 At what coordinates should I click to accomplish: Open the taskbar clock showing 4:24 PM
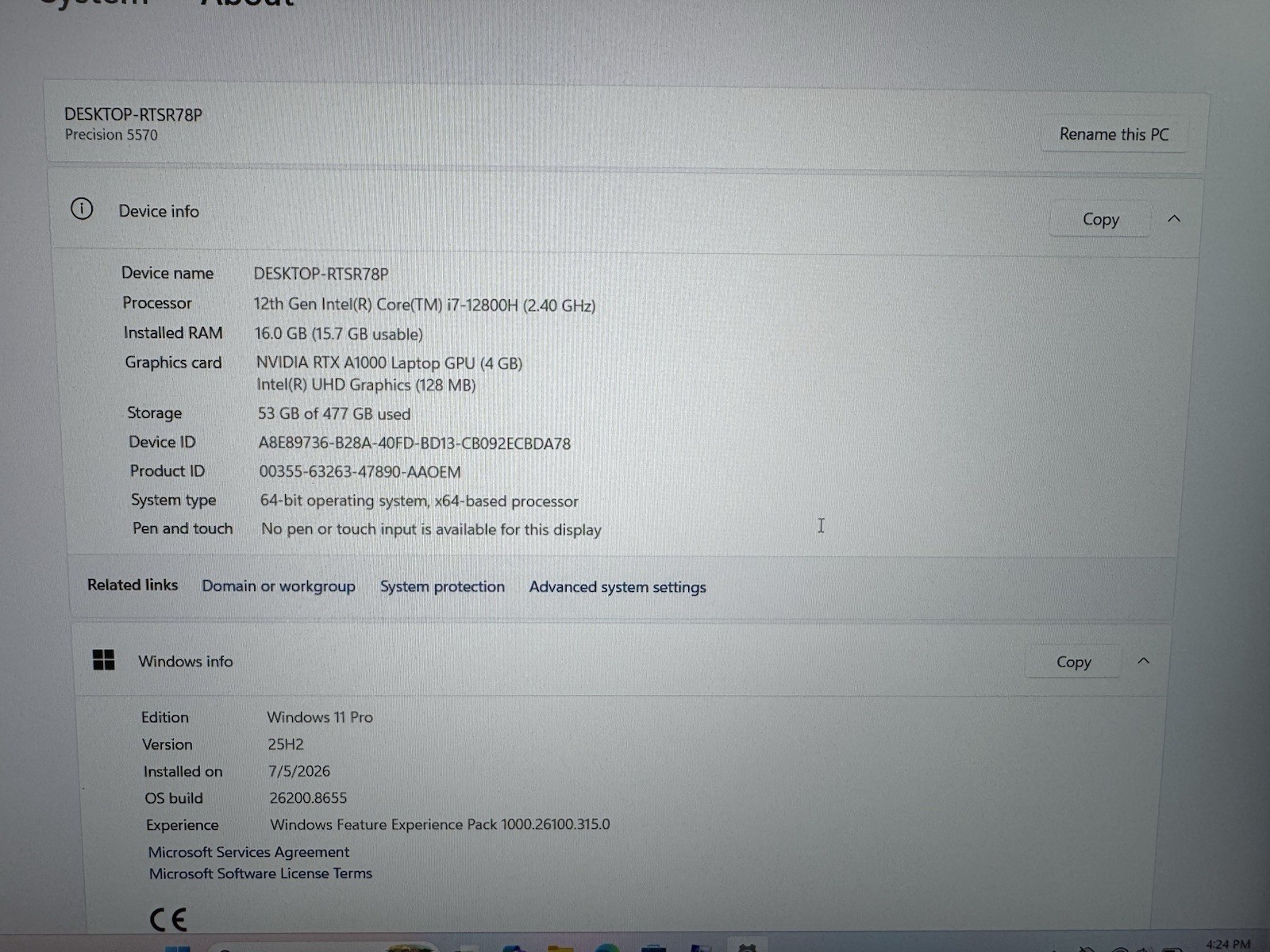point(1228,944)
